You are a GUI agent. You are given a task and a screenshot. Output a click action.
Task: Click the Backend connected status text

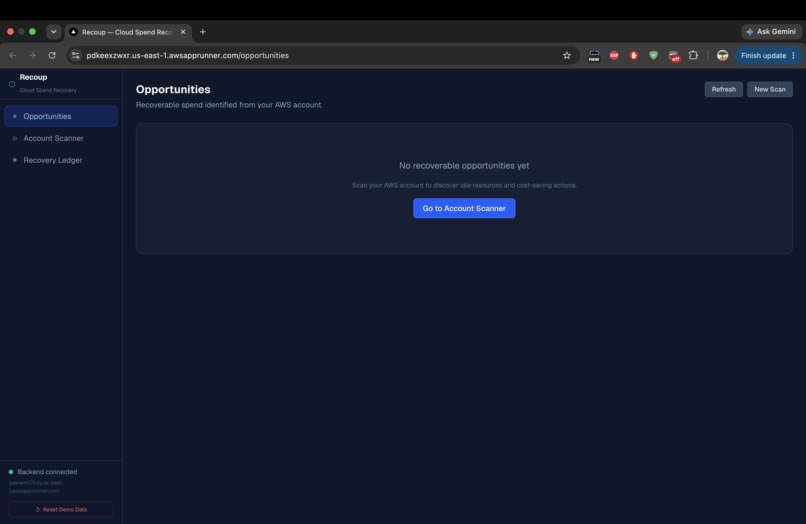tap(47, 472)
